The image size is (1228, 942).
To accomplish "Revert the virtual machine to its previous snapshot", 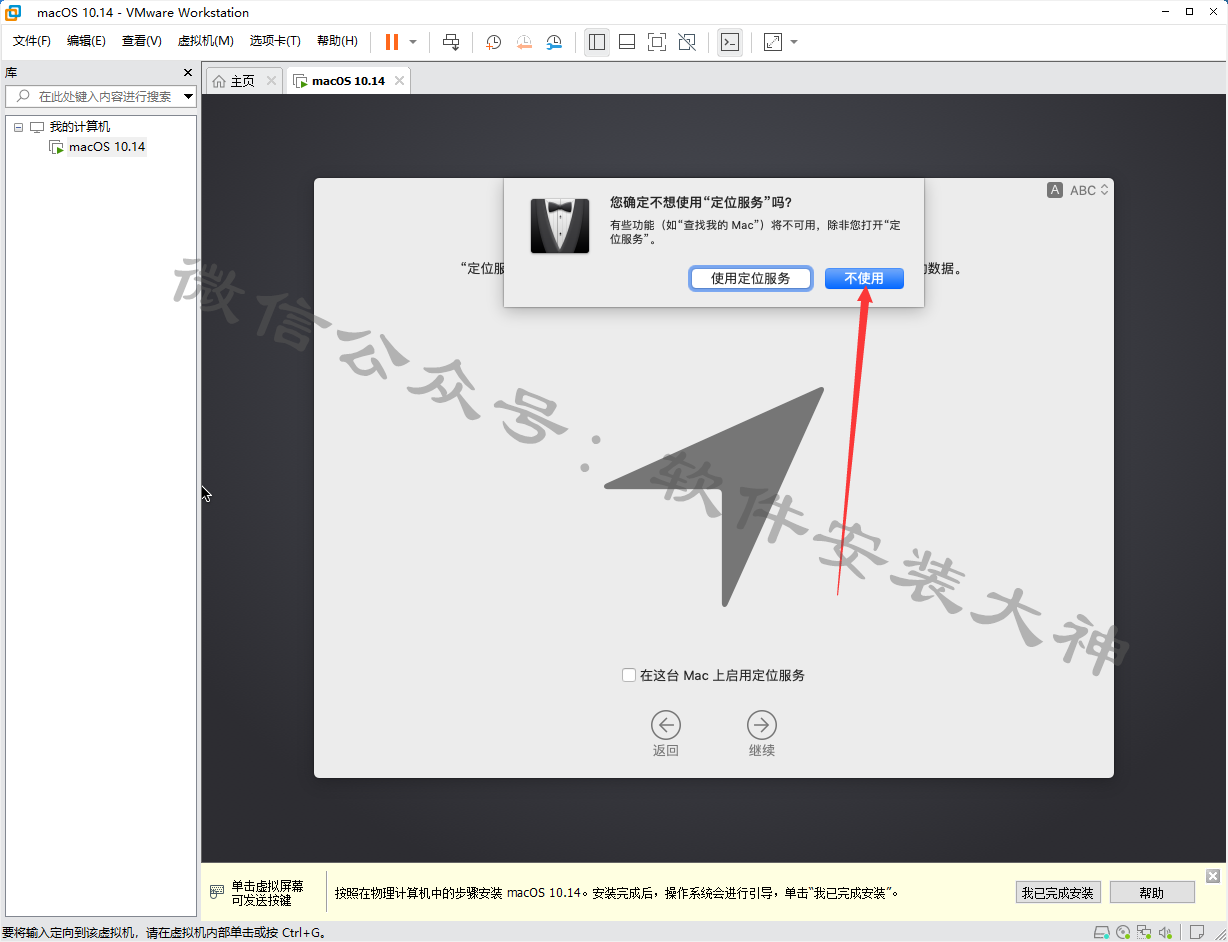I will (x=524, y=42).
